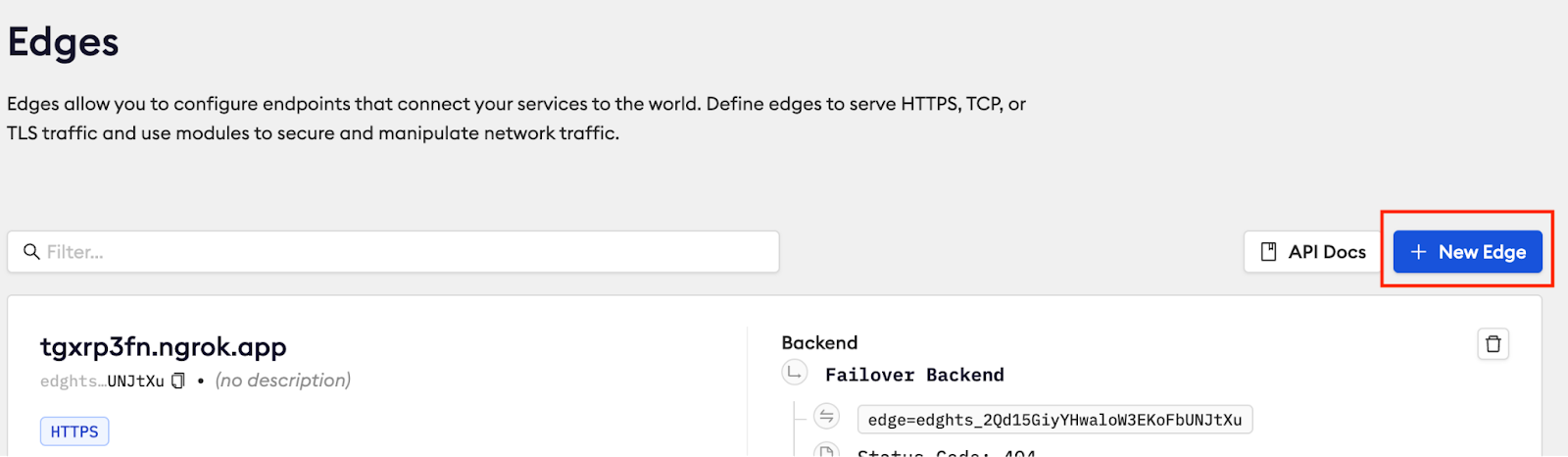1568x457 pixels.
Task: Open the API Docs
Action: click(1313, 252)
